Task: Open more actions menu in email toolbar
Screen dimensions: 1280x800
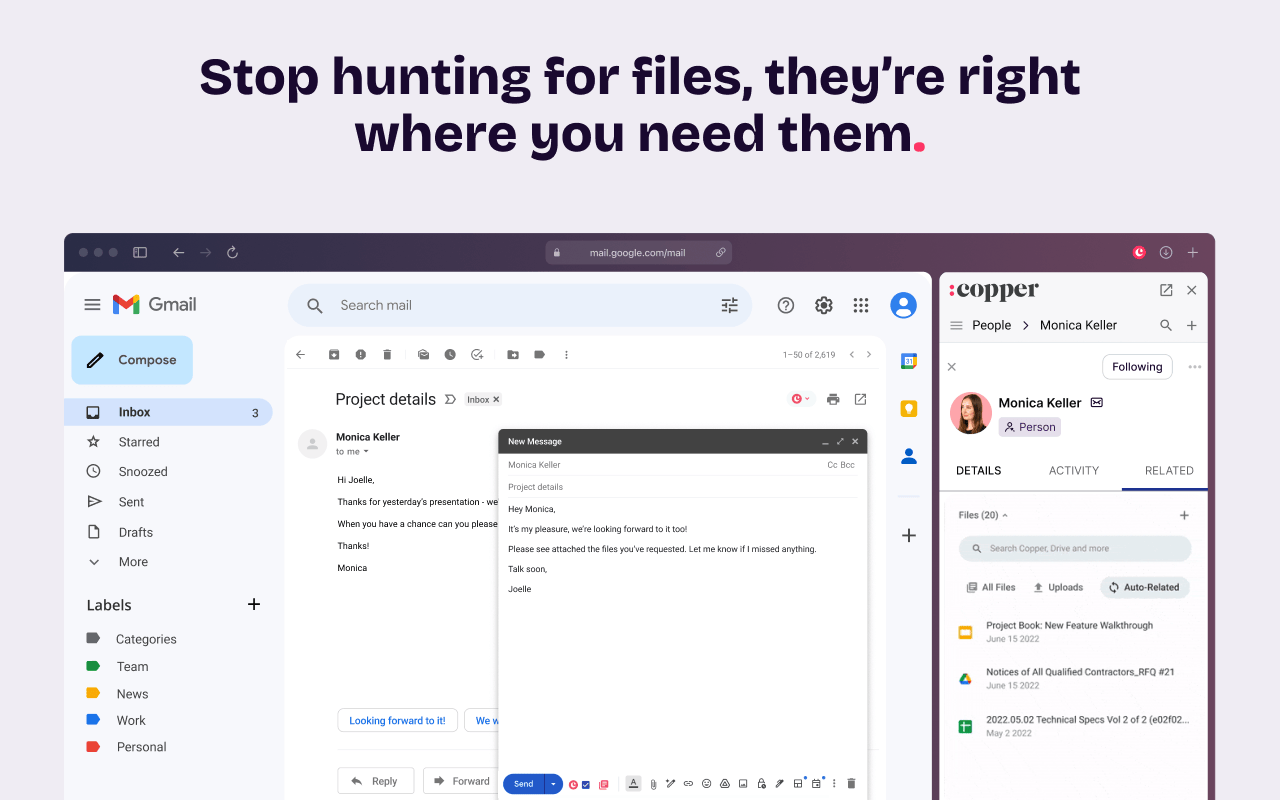Action: click(x=566, y=354)
